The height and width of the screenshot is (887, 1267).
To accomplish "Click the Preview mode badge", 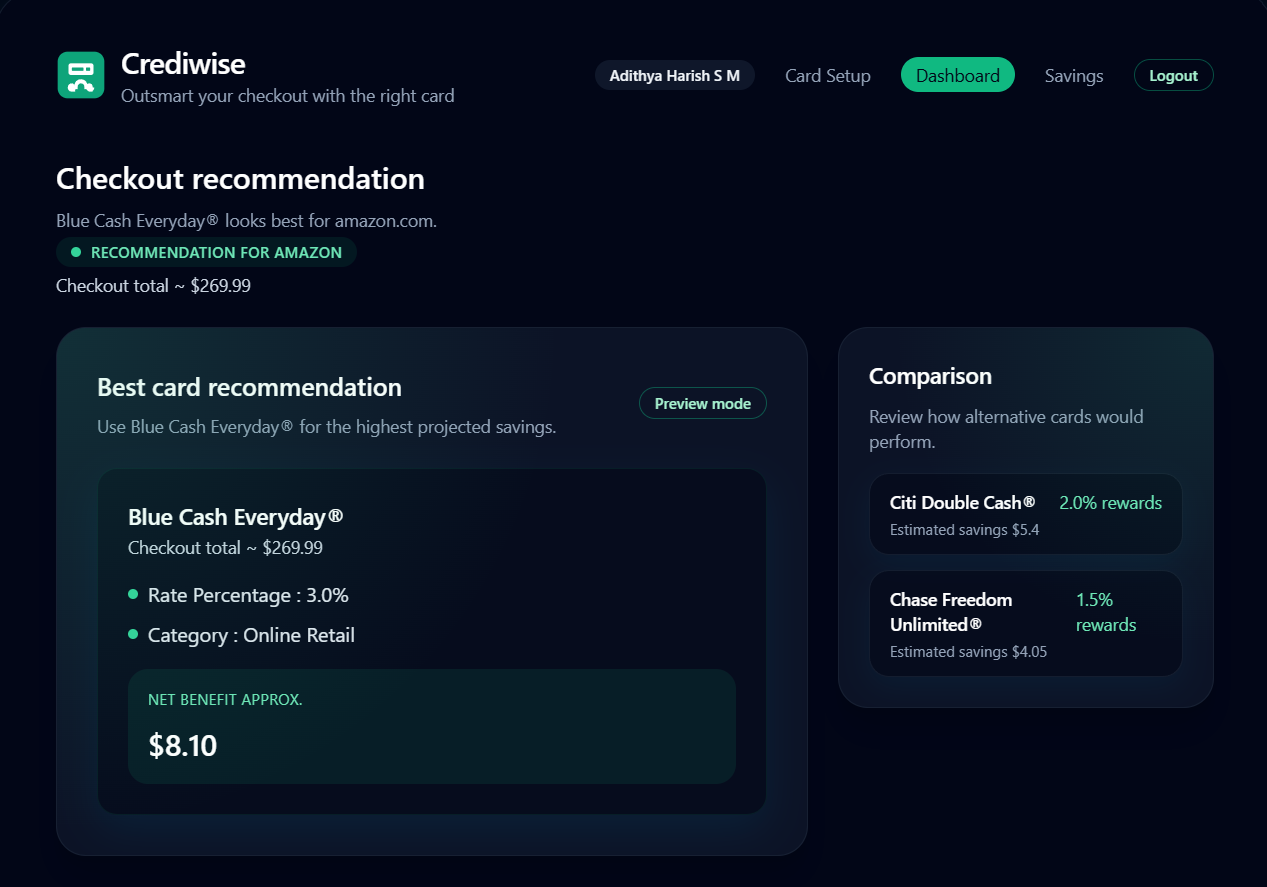I will (x=703, y=403).
